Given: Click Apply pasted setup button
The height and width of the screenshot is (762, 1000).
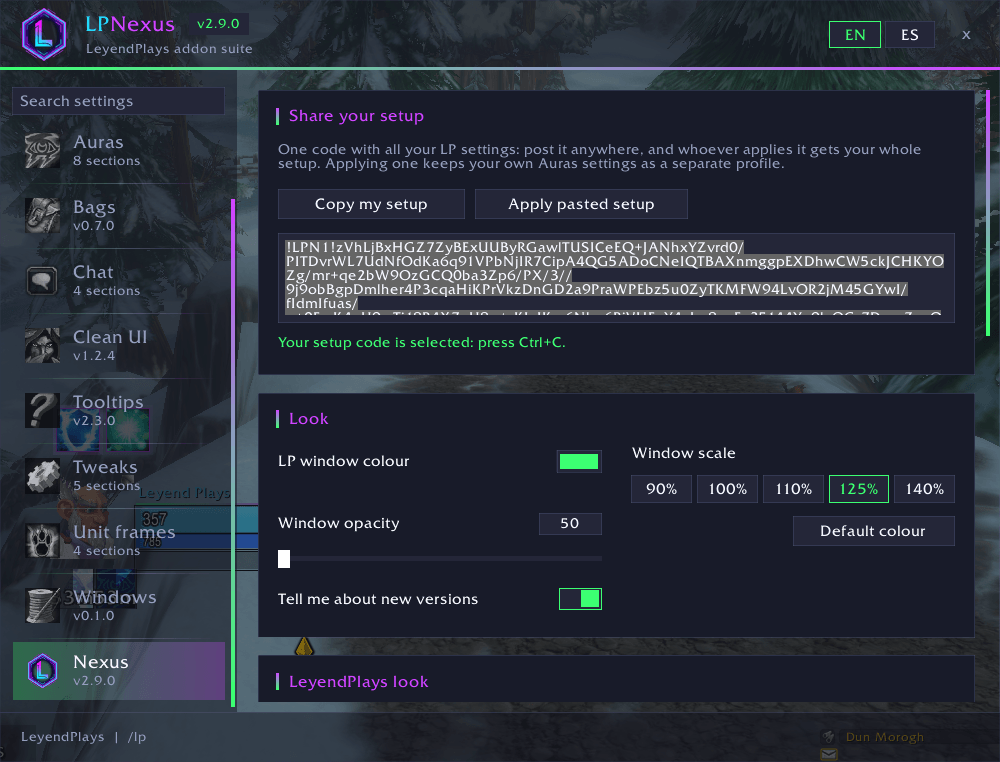Looking at the screenshot, I should (581, 204).
